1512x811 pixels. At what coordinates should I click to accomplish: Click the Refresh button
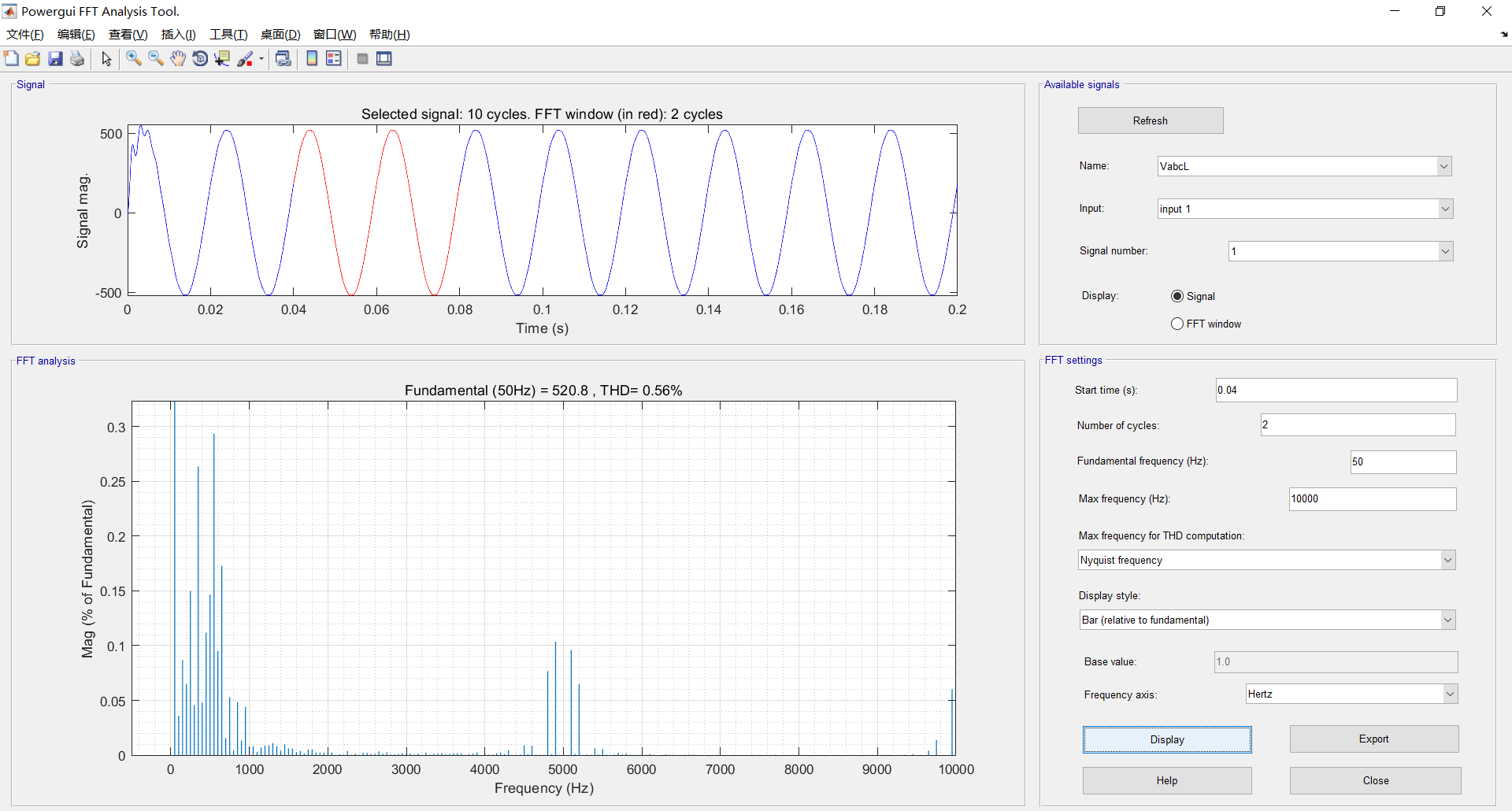pyautogui.click(x=1150, y=120)
